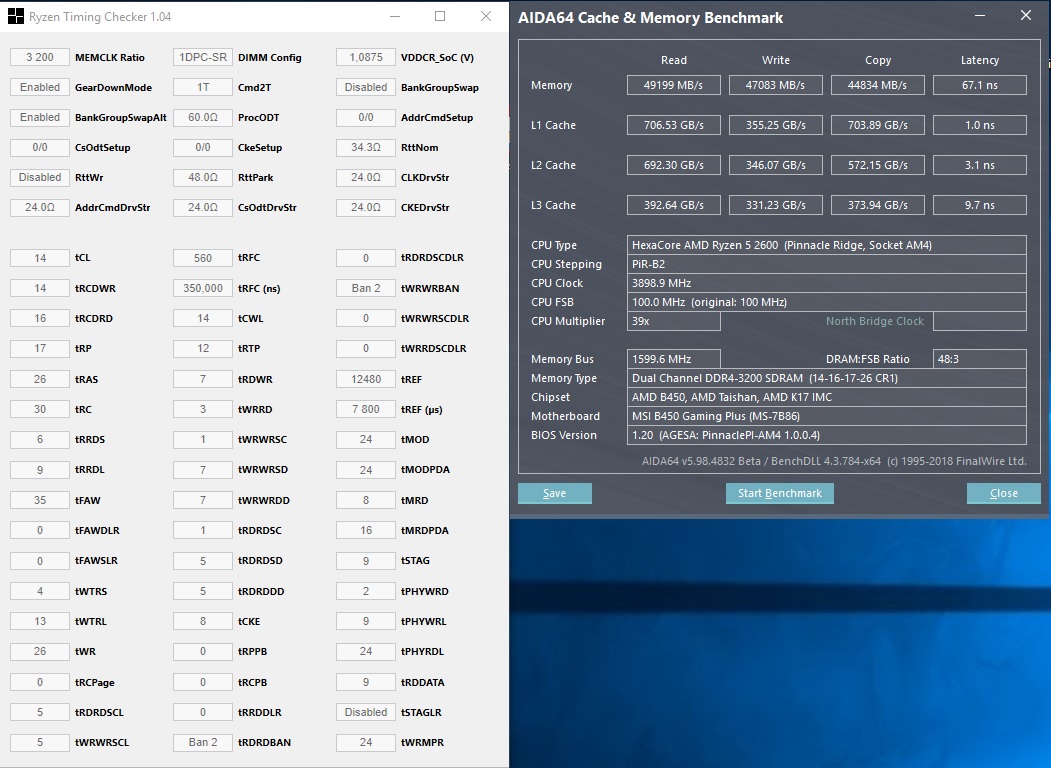The height and width of the screenshot is (768, 1051).
Task: Click the BIOS Version 1.20 value
Action: [826, 435]
